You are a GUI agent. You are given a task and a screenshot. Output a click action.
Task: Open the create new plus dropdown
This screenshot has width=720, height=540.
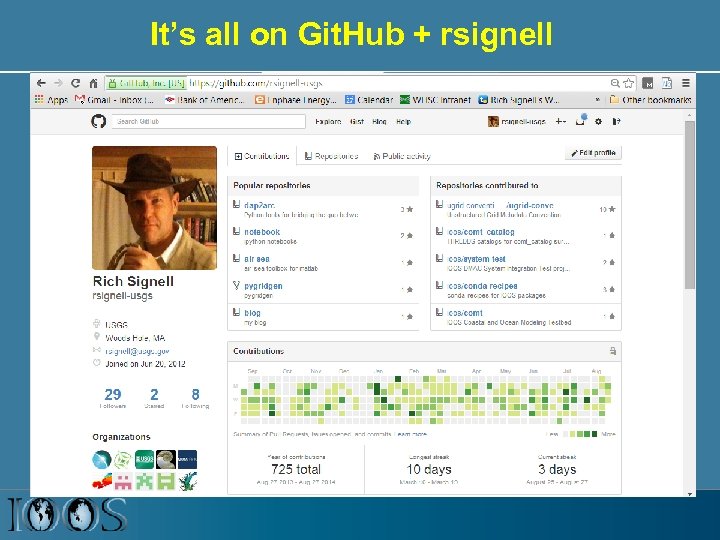(561, 122)
